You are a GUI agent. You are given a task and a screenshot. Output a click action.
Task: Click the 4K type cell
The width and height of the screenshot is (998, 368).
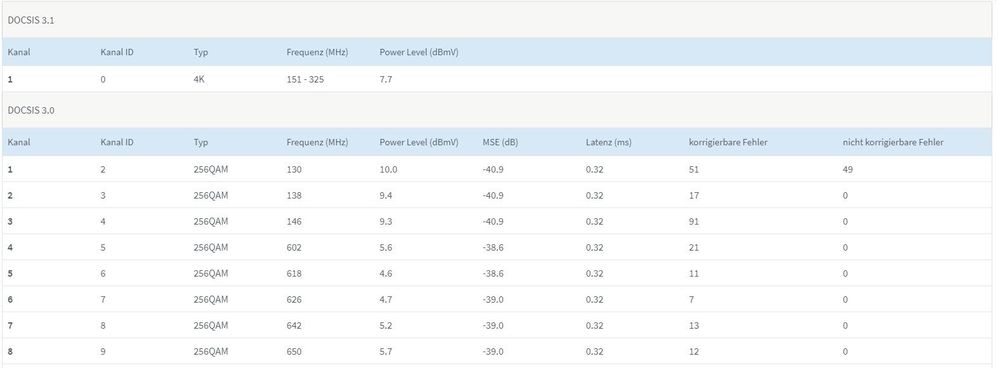click(x=199, y=80)
